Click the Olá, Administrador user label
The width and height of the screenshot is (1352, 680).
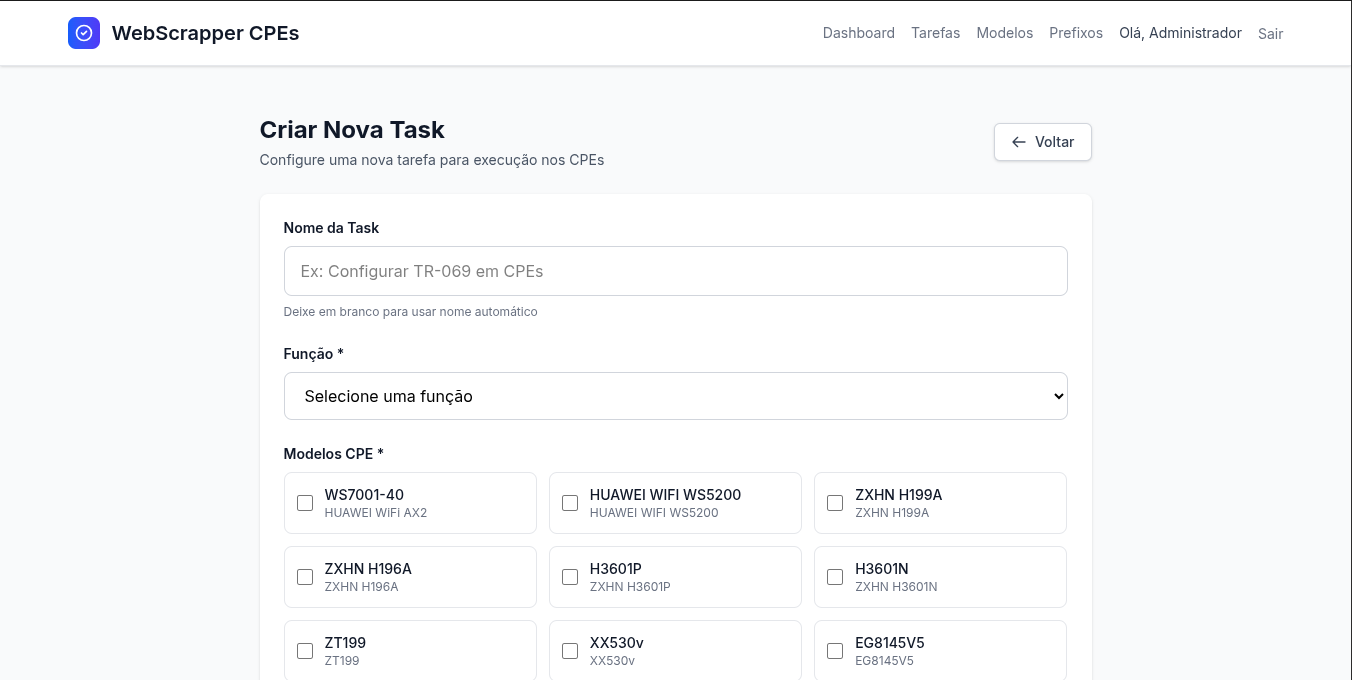pyautogui.click(x=1180, y=33)
